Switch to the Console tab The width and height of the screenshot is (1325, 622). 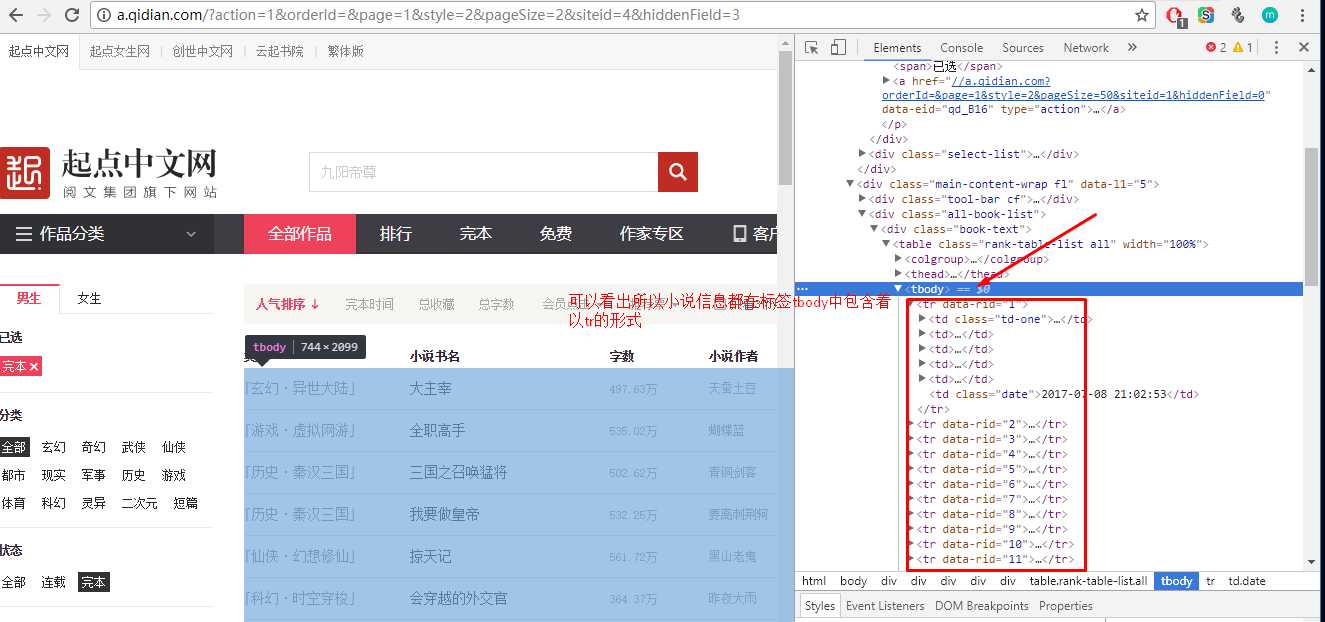pyautogui.click(x=961, y=47)
